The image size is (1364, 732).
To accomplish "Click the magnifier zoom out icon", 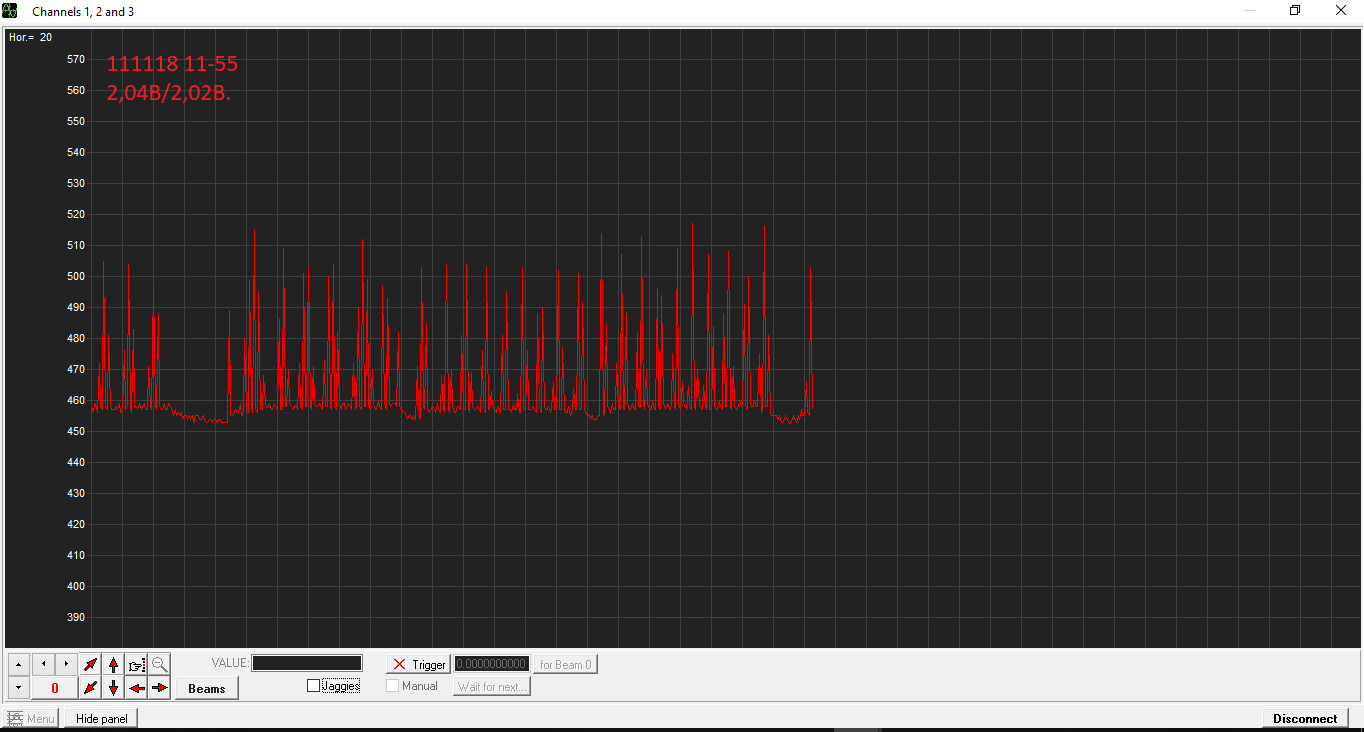I will [x=160, y=665].
